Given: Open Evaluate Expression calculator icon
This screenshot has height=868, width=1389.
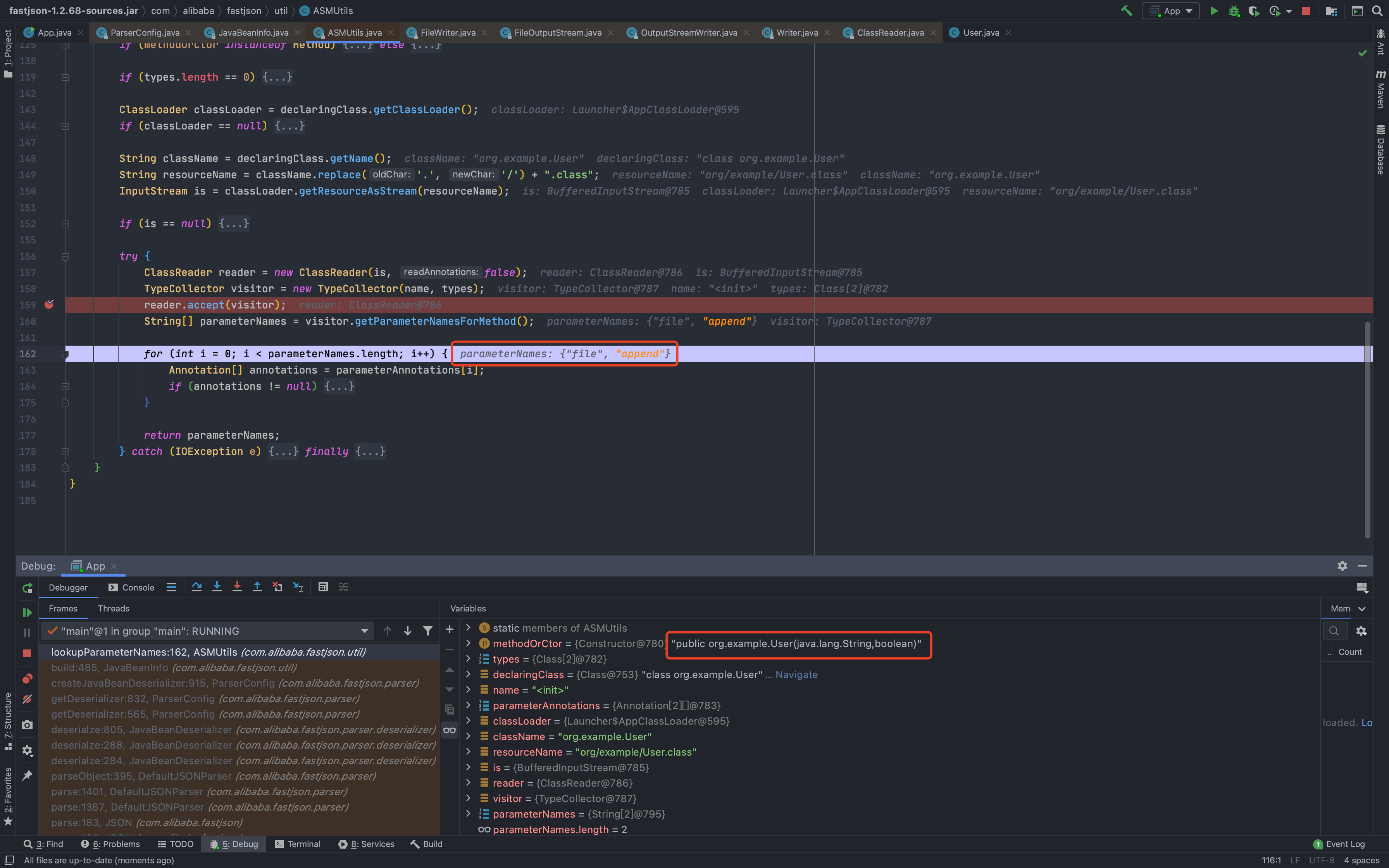Looking at the screenshot, I should click(323, 587).
